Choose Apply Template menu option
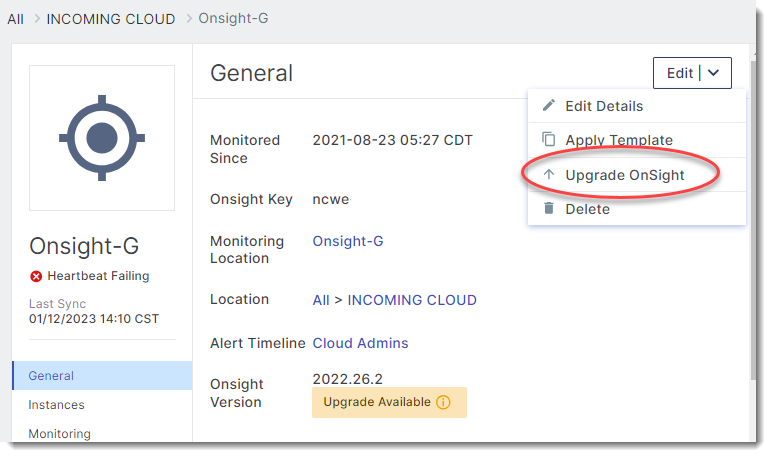 (619, 140)
